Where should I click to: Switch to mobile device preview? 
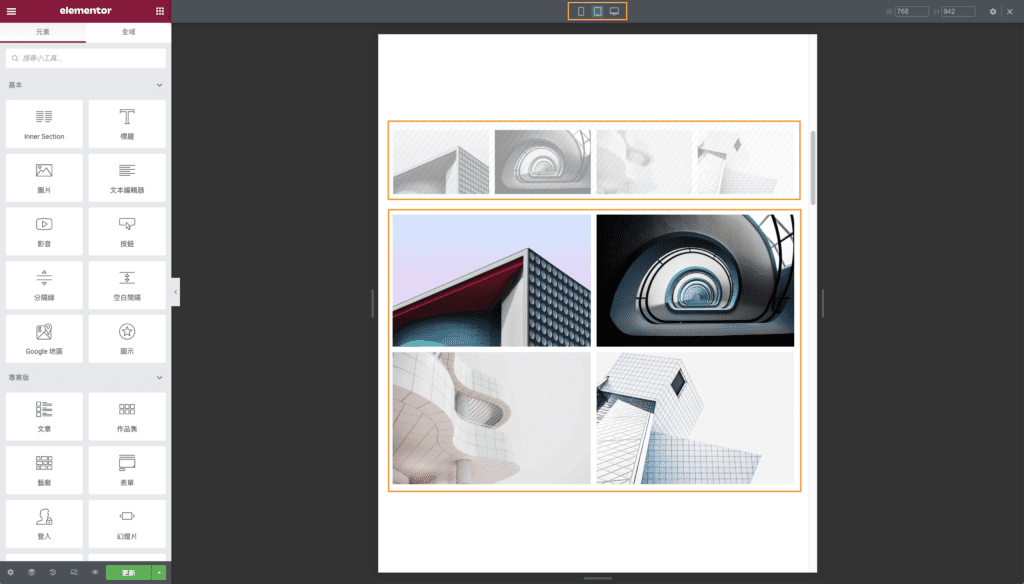pyautogui.click(x=581, y=12)
